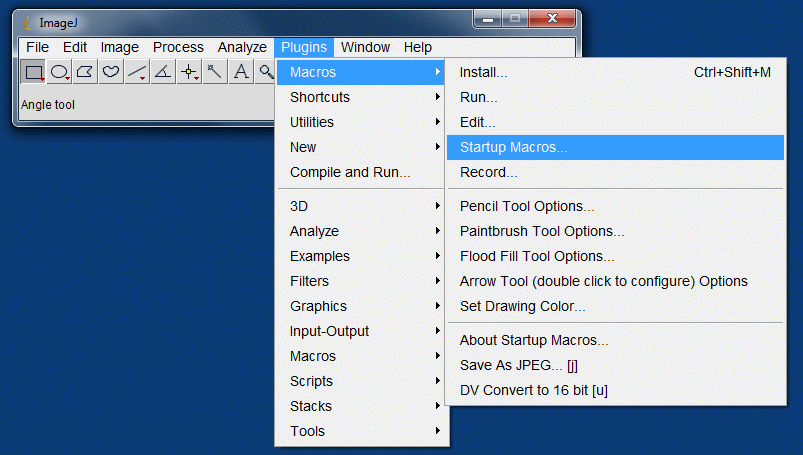
Task: Expand the Graphics submenu
Action: tap(361, 306)
